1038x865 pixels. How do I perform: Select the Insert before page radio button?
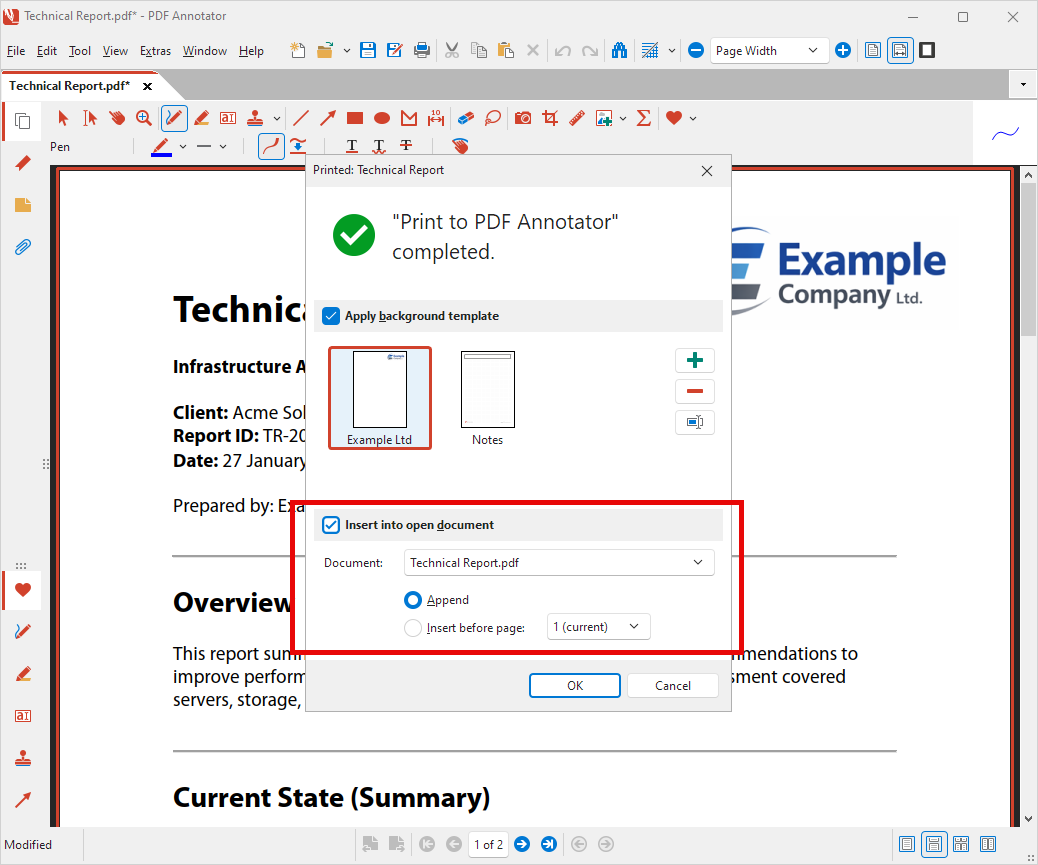coord(411,627)
